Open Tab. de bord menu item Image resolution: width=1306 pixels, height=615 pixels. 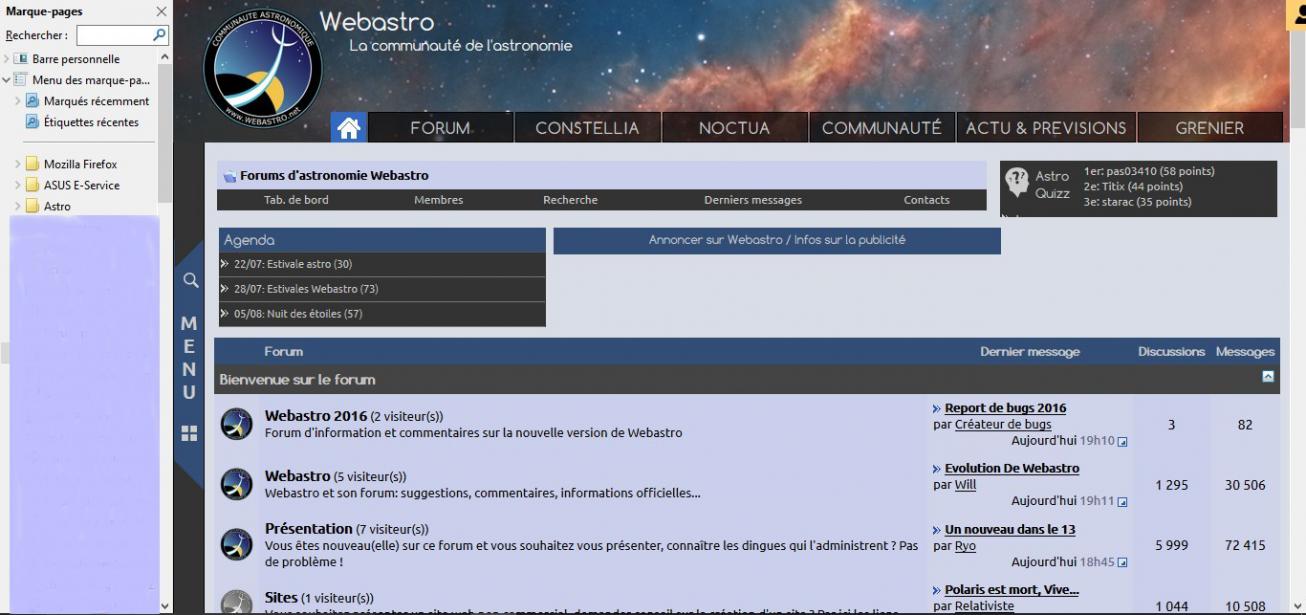tap(296, 200)
